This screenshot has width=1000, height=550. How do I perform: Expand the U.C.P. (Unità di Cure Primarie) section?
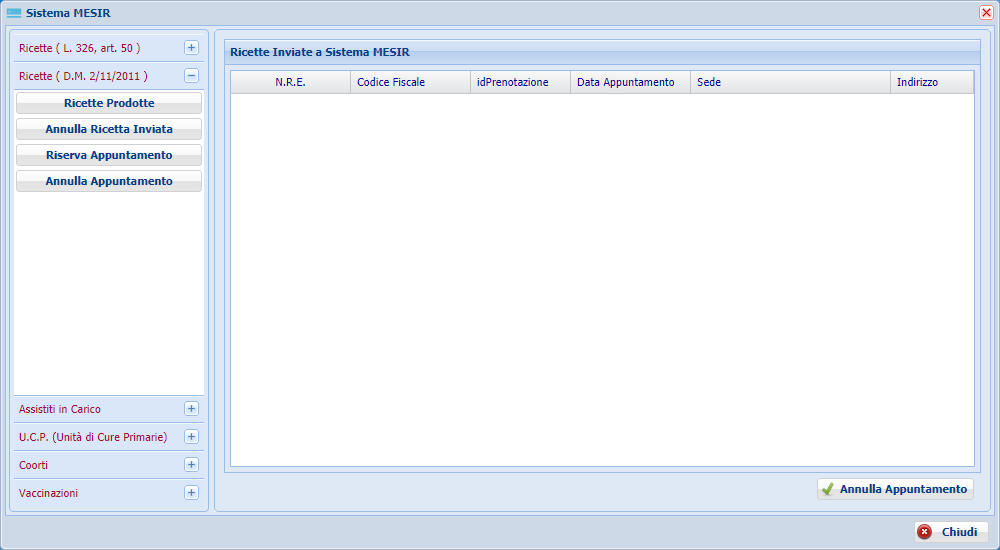click(x=191, y=437)
